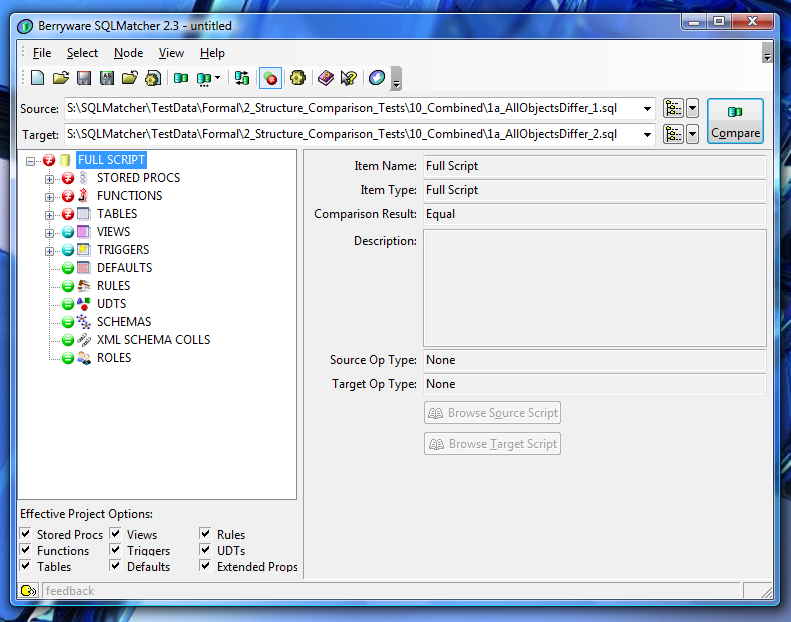791x622 pixels.
Task: Click the Target browse tree icon button
Action: (x=673, y=134)
